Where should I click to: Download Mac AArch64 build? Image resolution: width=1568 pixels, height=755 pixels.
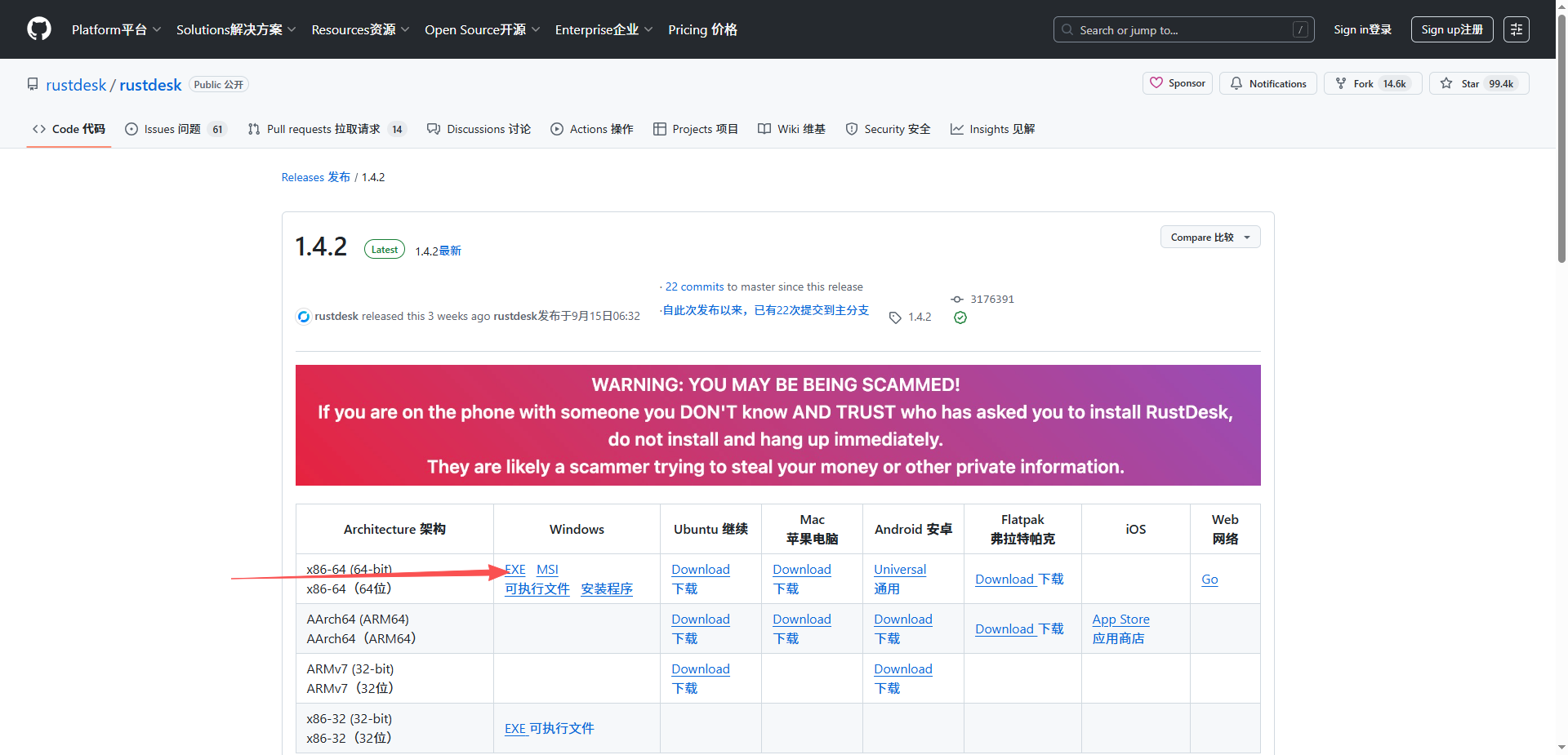802,620
